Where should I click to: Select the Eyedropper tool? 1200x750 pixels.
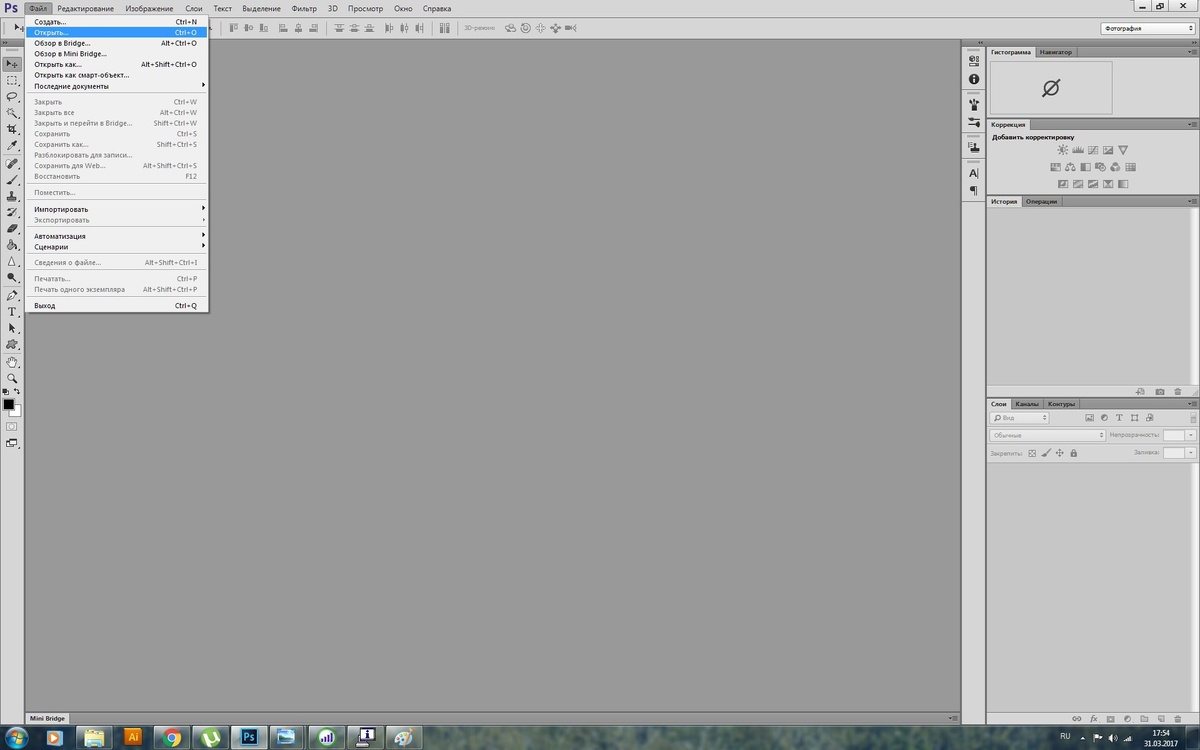(x=12, y=146)
